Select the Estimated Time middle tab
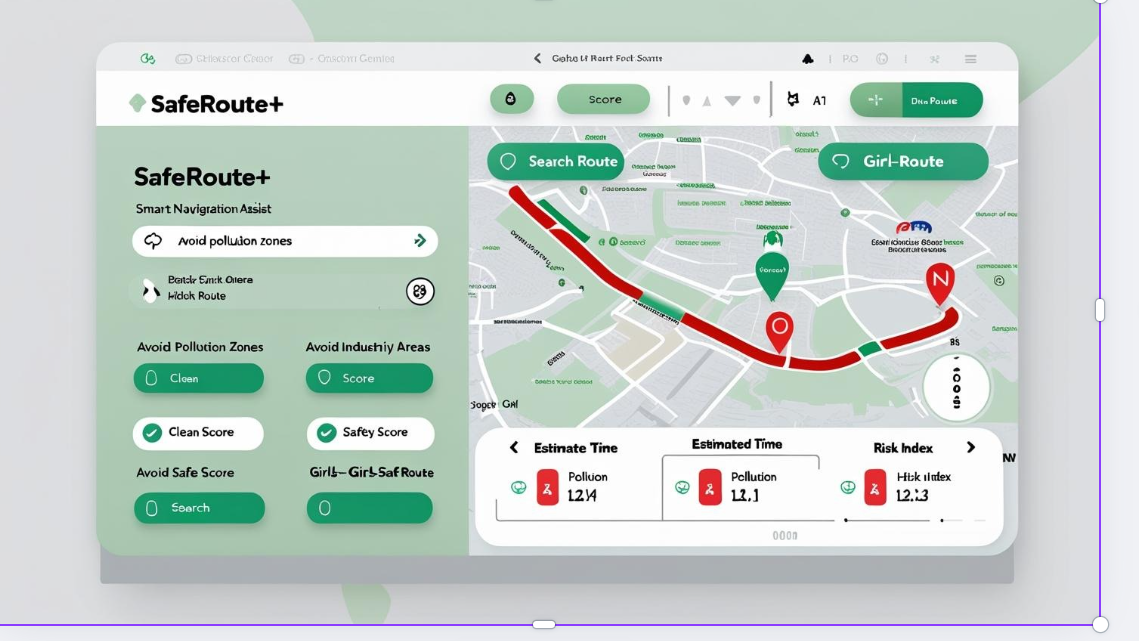 737,445
